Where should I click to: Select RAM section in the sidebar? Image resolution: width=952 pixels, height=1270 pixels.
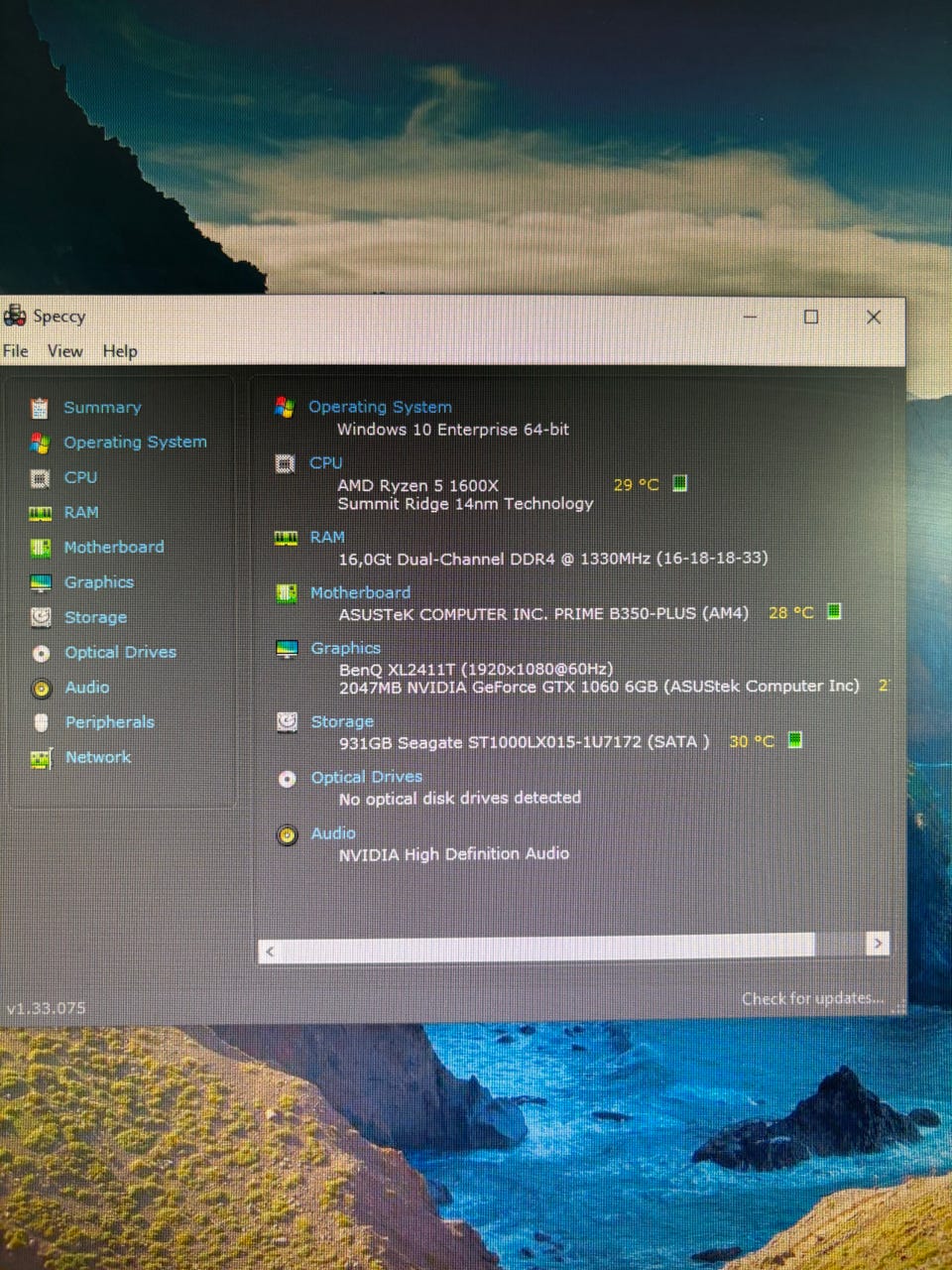pos(81,513)
